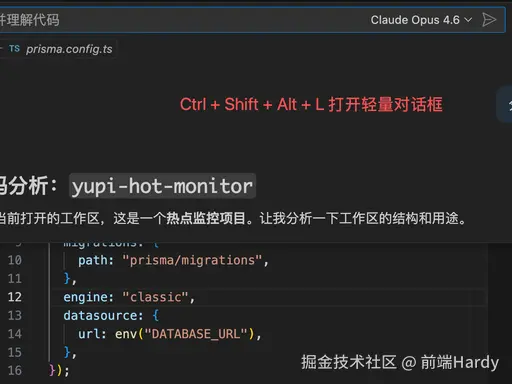Click the closing }); on line 16
Viewport: 512px width, 384px height.
coord(59,370)
